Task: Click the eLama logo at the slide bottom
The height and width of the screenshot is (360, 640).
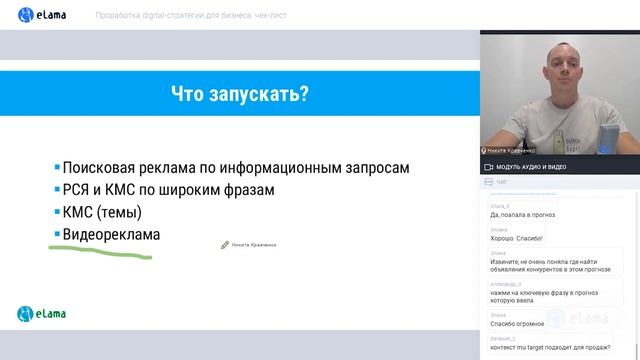Action: click(x=42, y=314)
